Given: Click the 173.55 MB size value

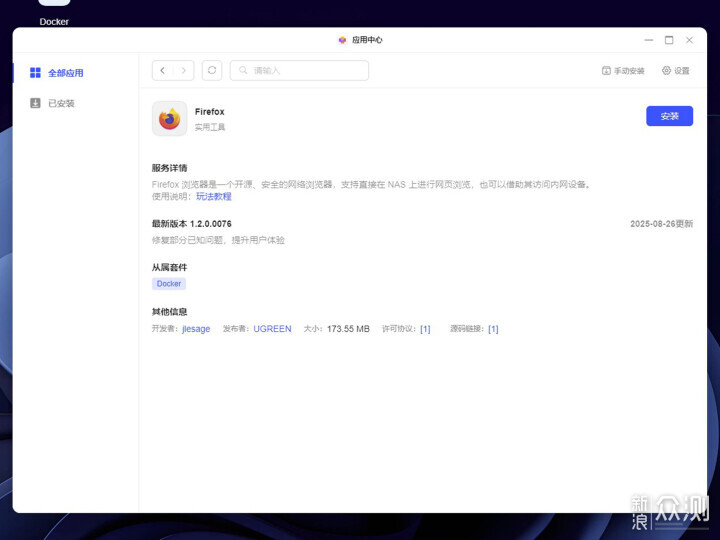Looking at the screenshot, I should tap(348, 329).
